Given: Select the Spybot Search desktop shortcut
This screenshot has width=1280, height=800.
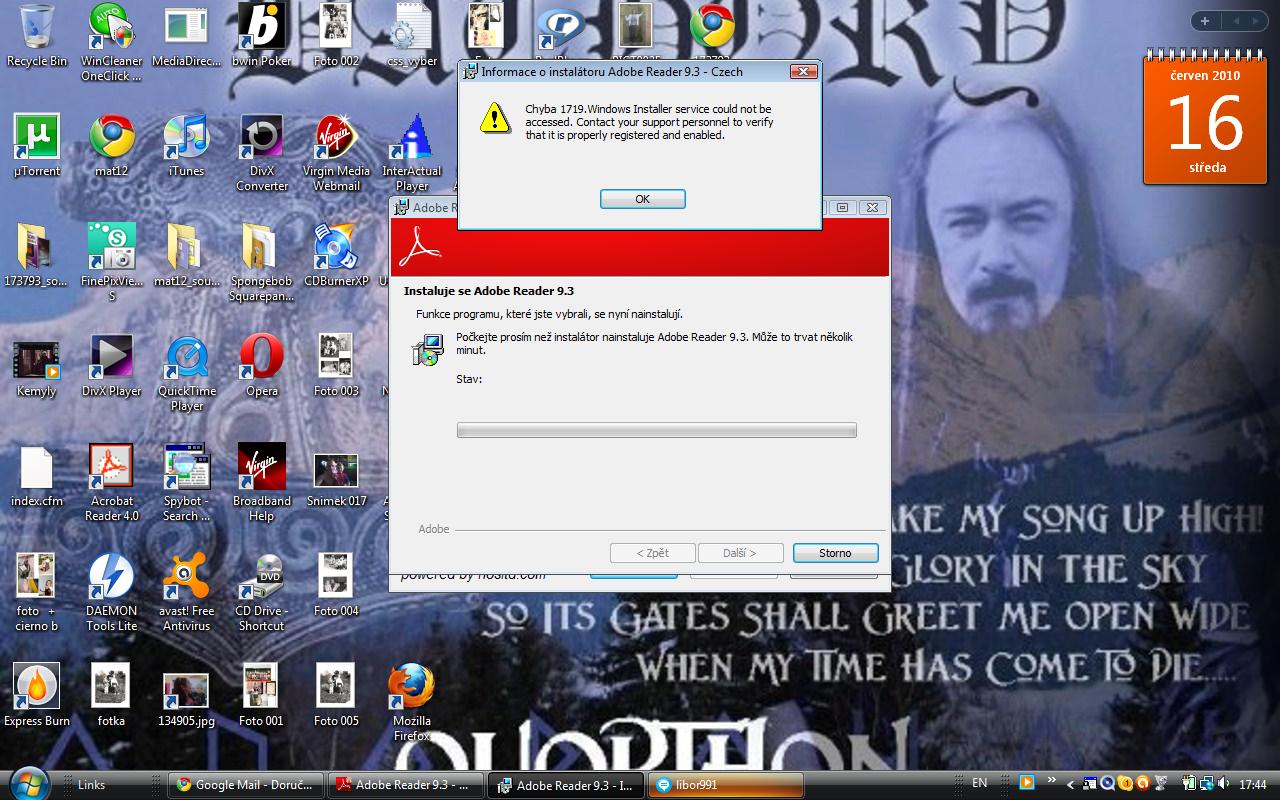Looking at the screenshot, I should [186, 483].
